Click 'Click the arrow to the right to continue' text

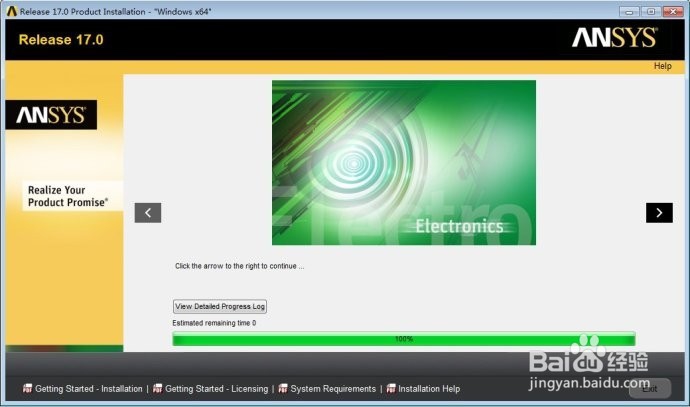(239, 266)
